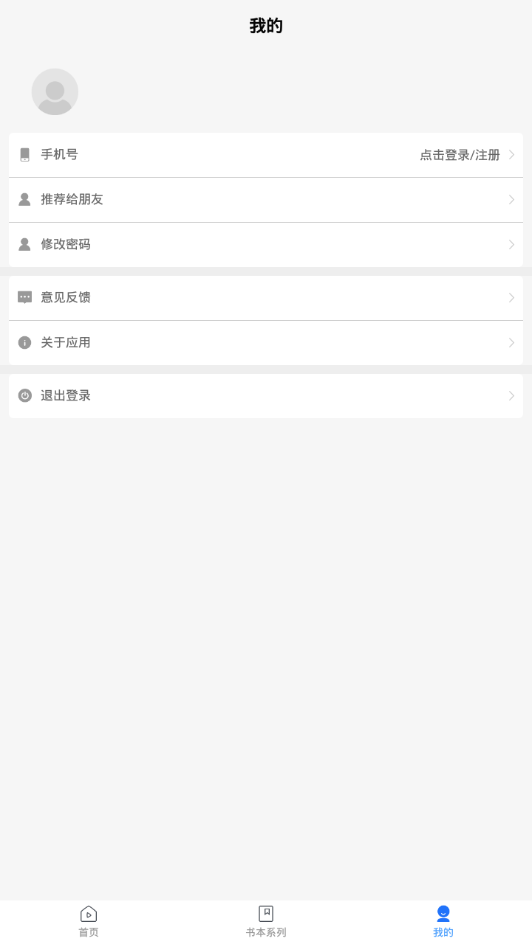Viewport: 532px width, 944px height.
Task: Click the power icon beside 退出登录
Action: (x=25, y=396)
